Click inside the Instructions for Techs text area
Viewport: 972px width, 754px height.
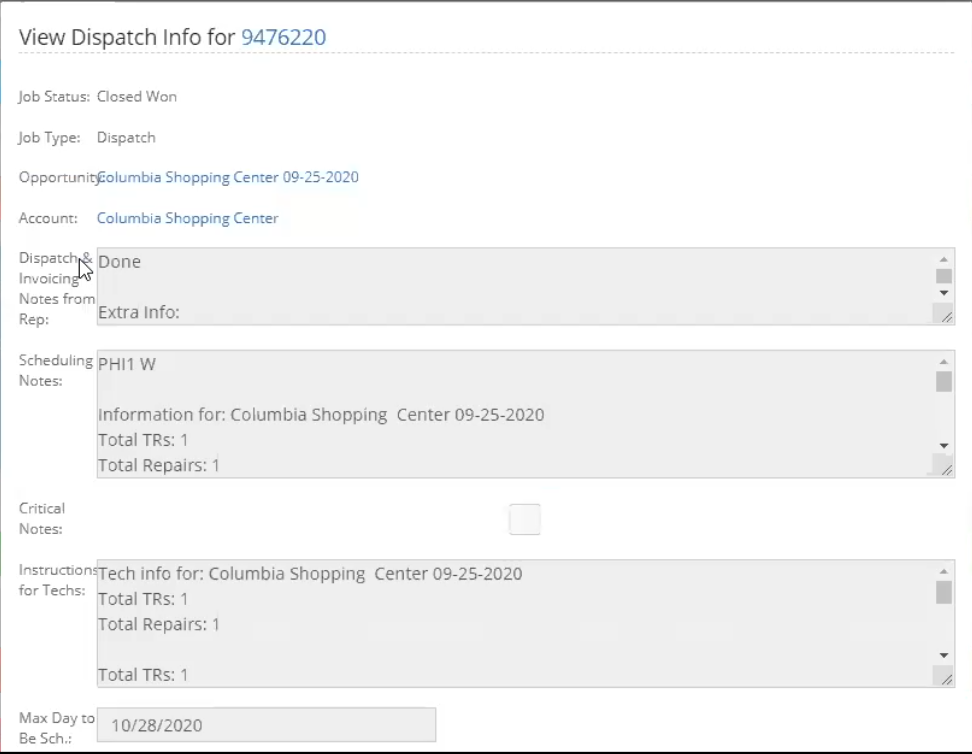point(515,623)
